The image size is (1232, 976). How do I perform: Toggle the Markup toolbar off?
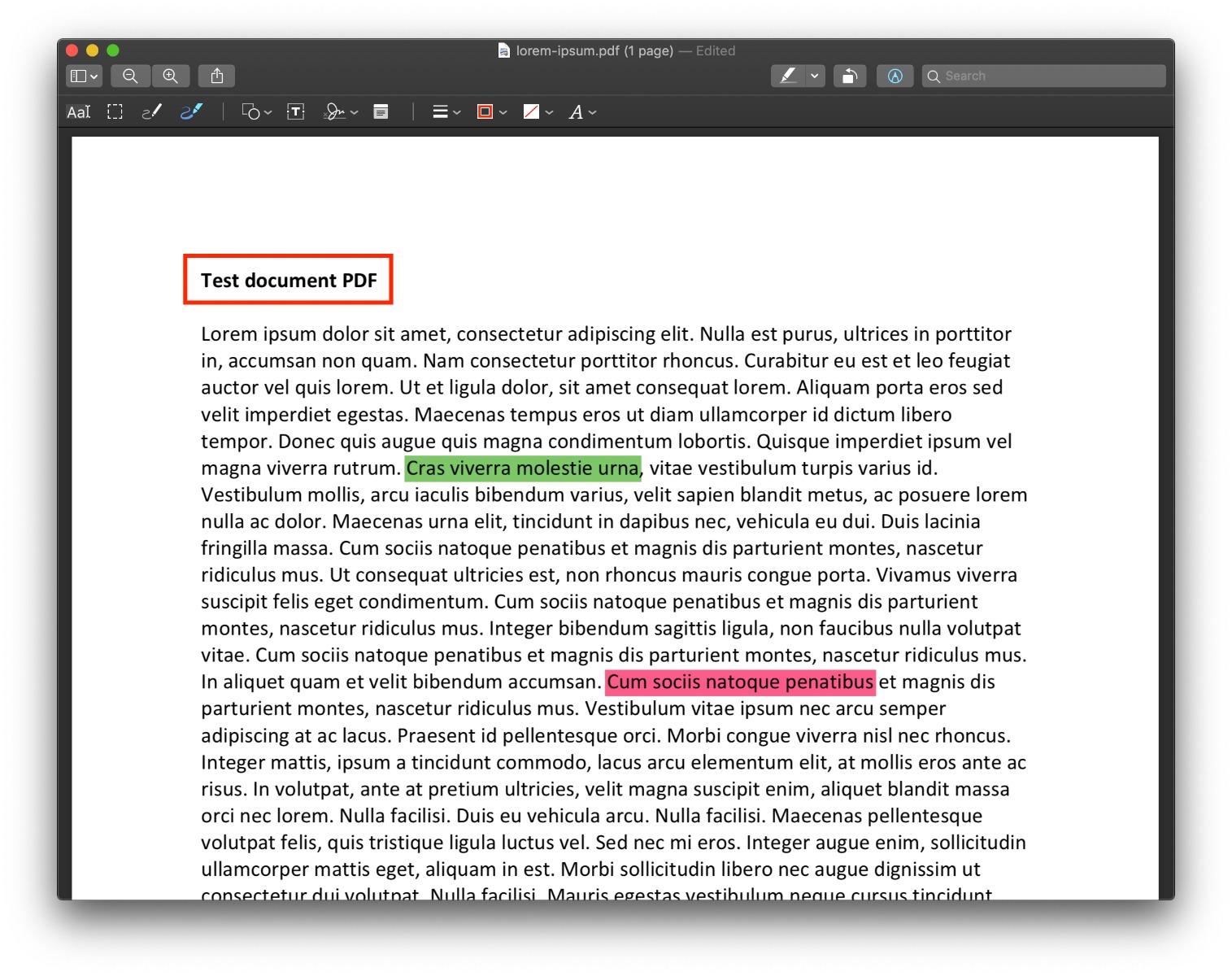895,76
